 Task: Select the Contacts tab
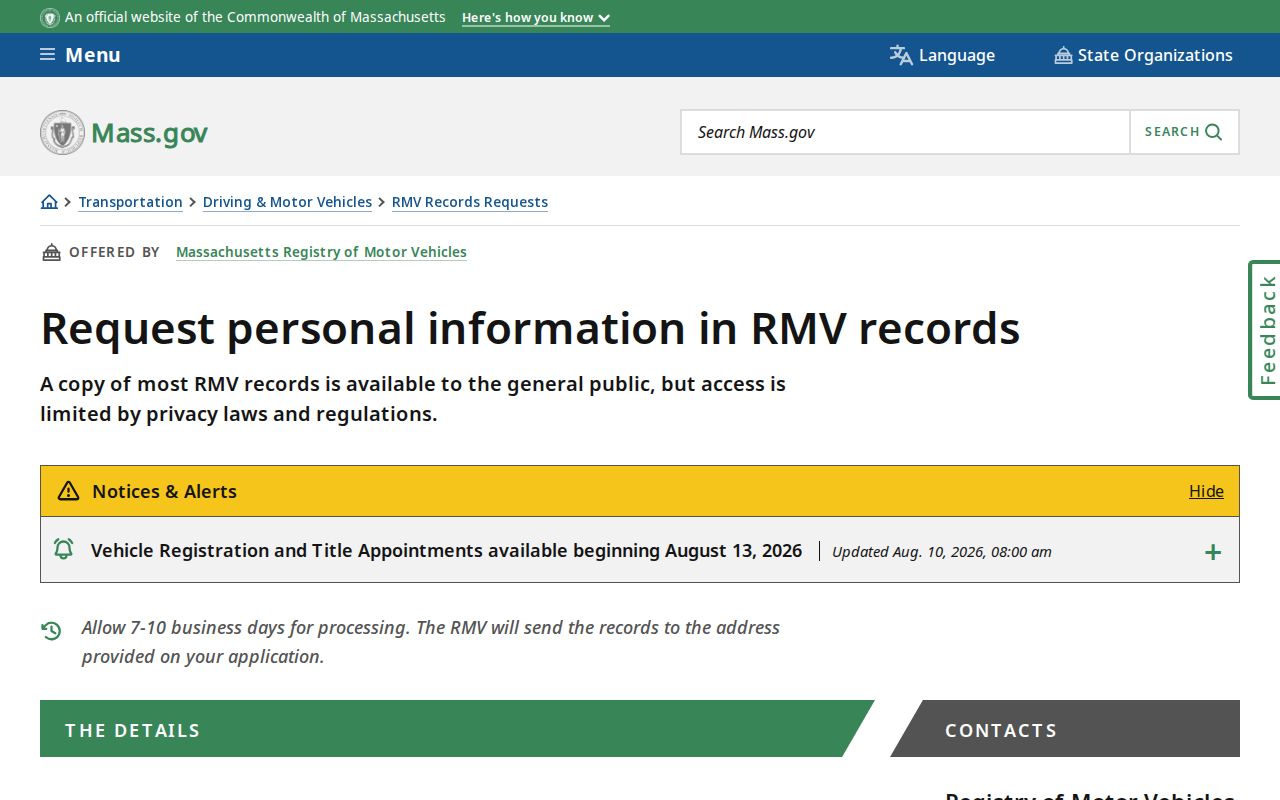[1065, 729]
